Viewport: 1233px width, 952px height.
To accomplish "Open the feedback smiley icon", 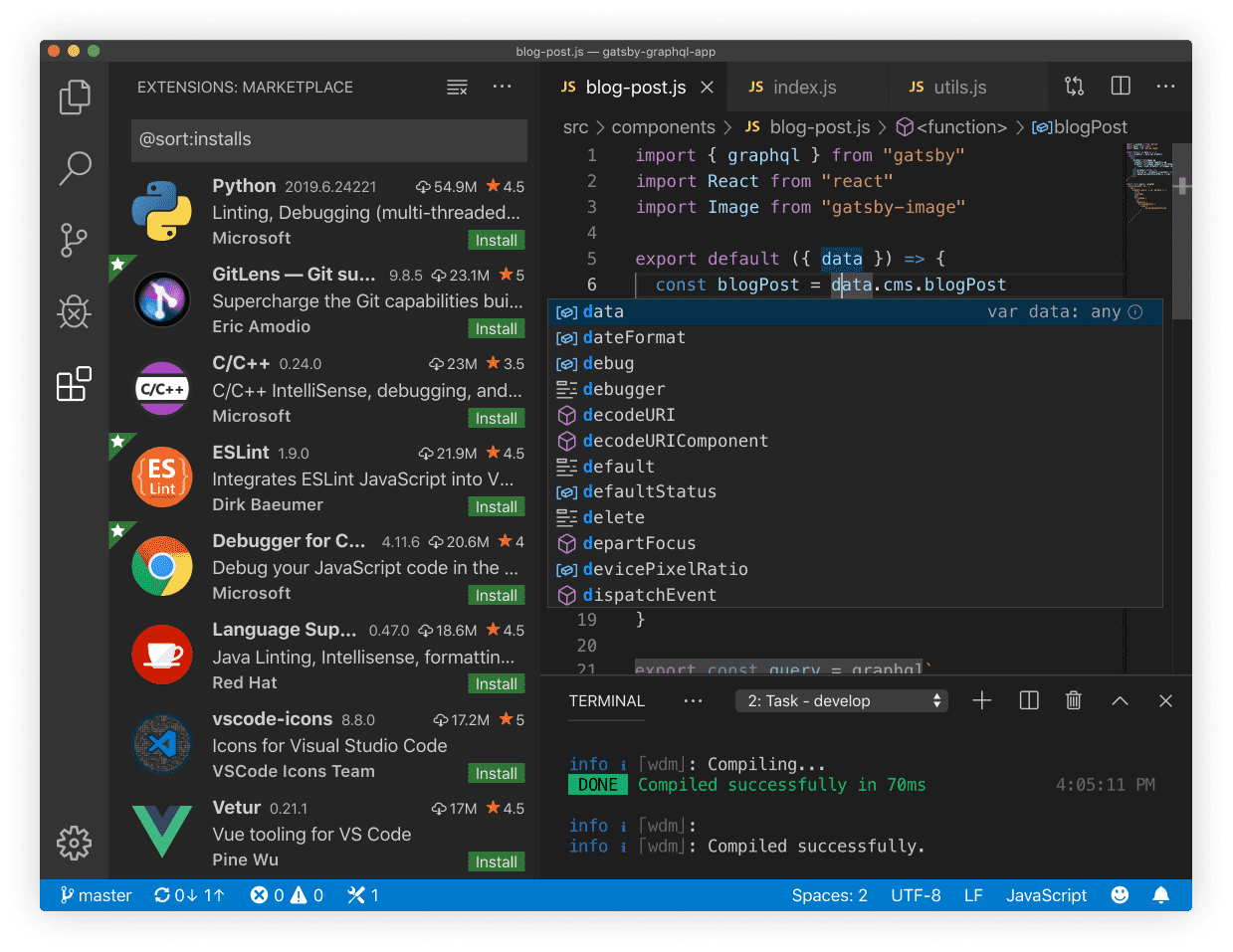I will click(1120, 895).
